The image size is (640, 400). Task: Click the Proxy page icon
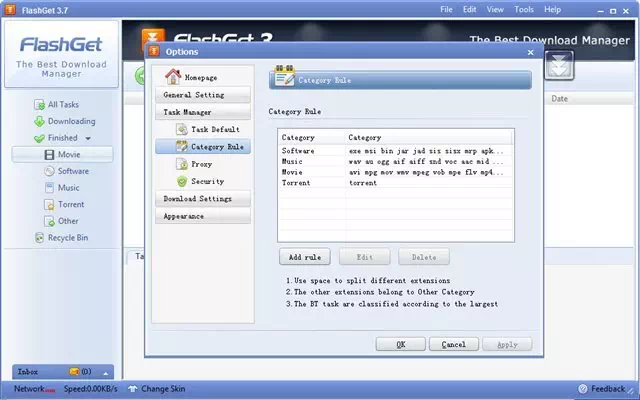coord(182,164)
